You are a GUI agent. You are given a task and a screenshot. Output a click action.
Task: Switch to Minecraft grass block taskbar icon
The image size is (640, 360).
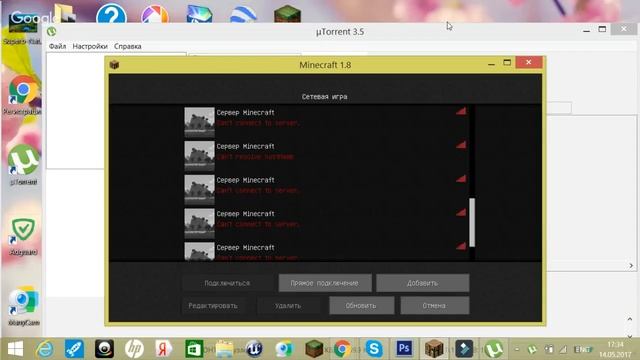314,349
